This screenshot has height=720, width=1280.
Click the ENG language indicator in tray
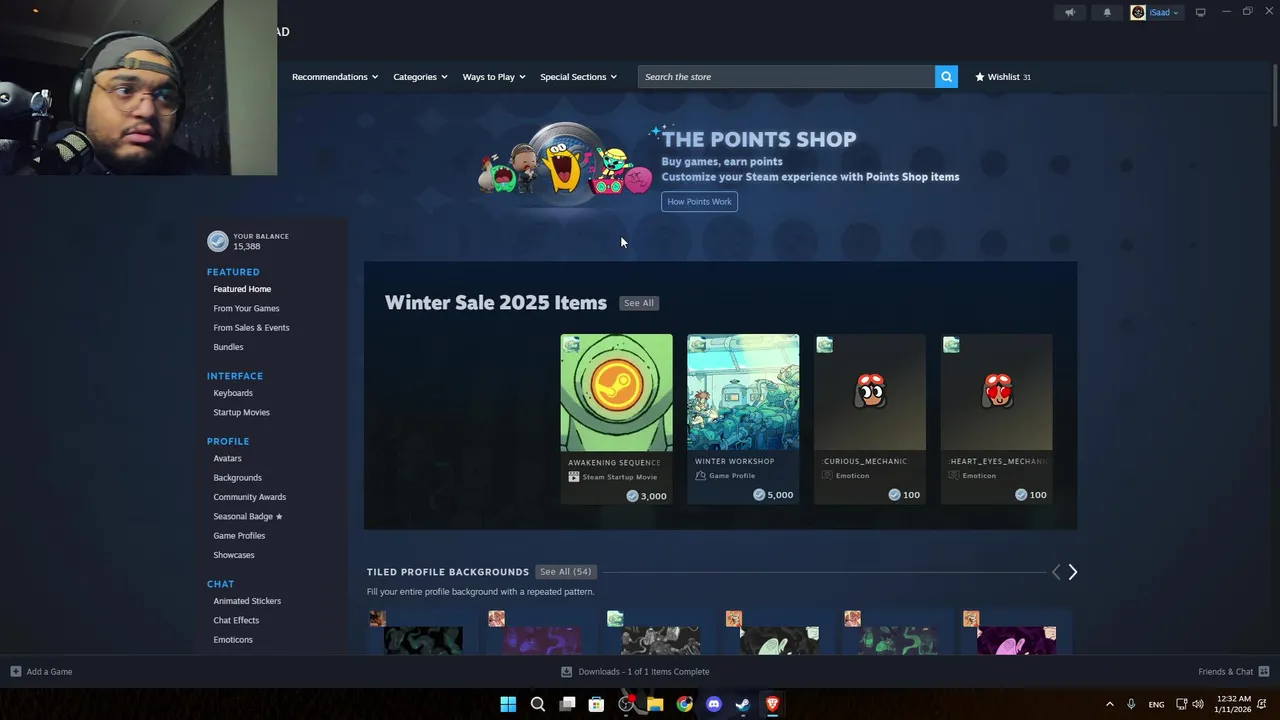pyautogui.click(x=1156, y=705)
